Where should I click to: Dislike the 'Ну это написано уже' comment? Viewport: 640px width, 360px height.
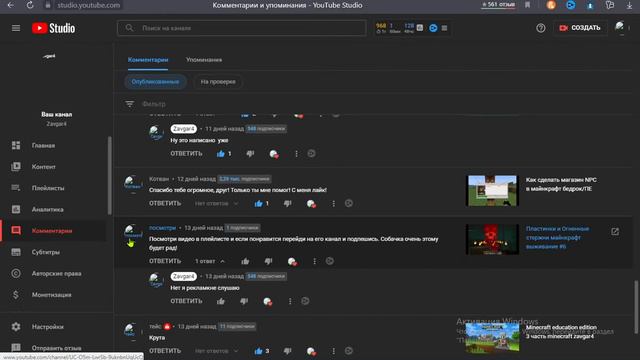coord(250,153)
